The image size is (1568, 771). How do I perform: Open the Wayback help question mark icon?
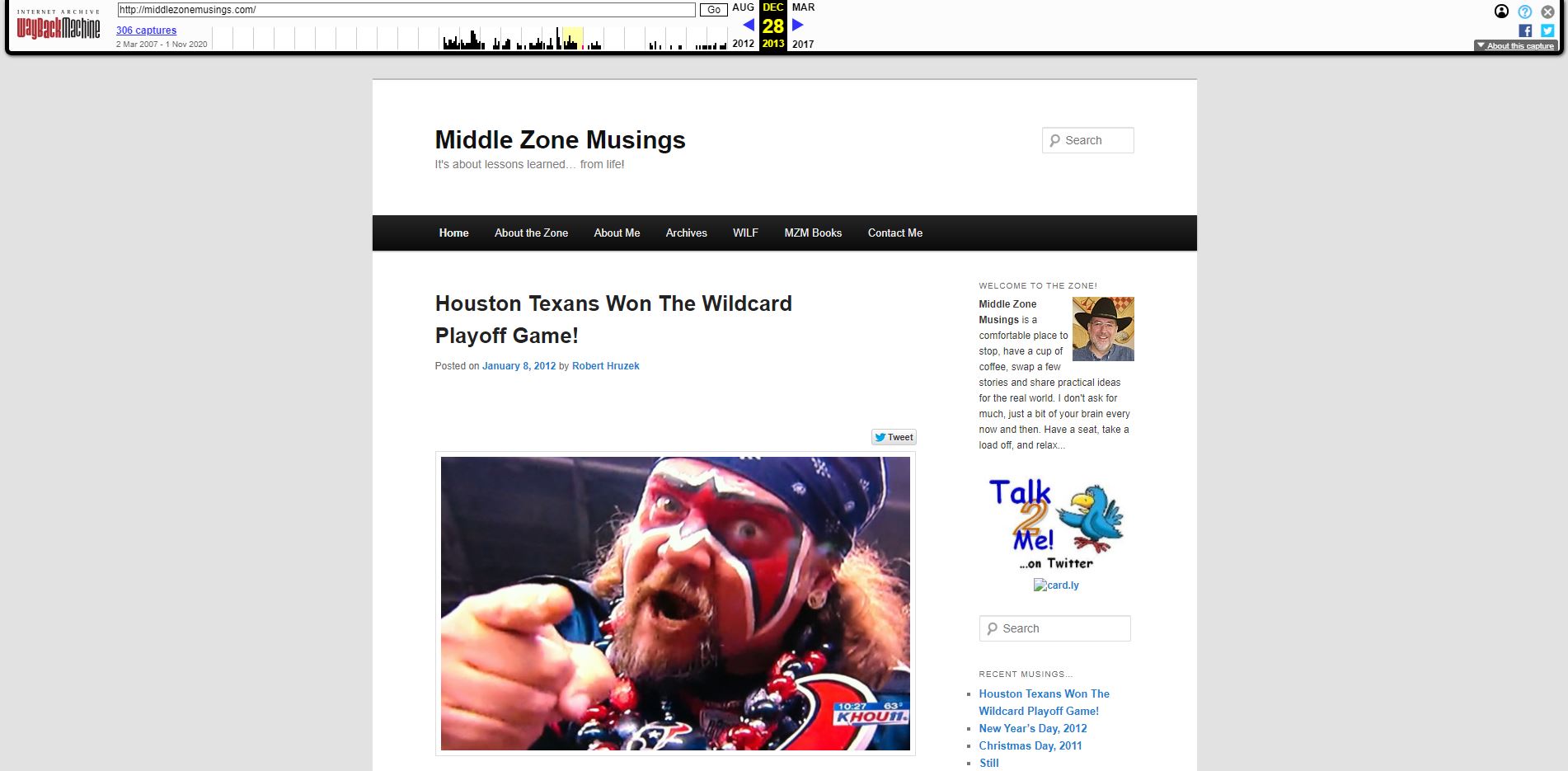[1524, 12]
